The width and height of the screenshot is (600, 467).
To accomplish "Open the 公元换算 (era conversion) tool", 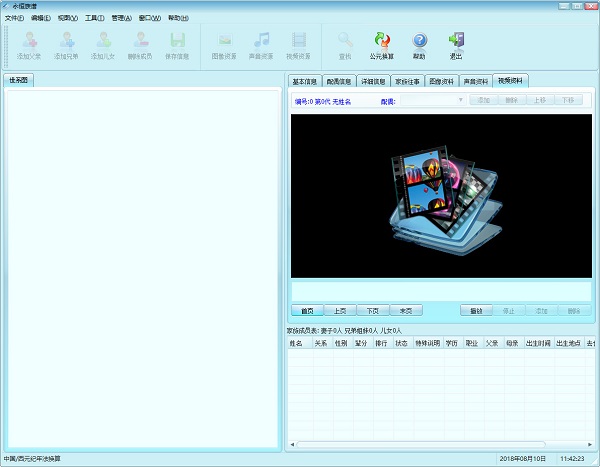I will [x=381, y=44].
